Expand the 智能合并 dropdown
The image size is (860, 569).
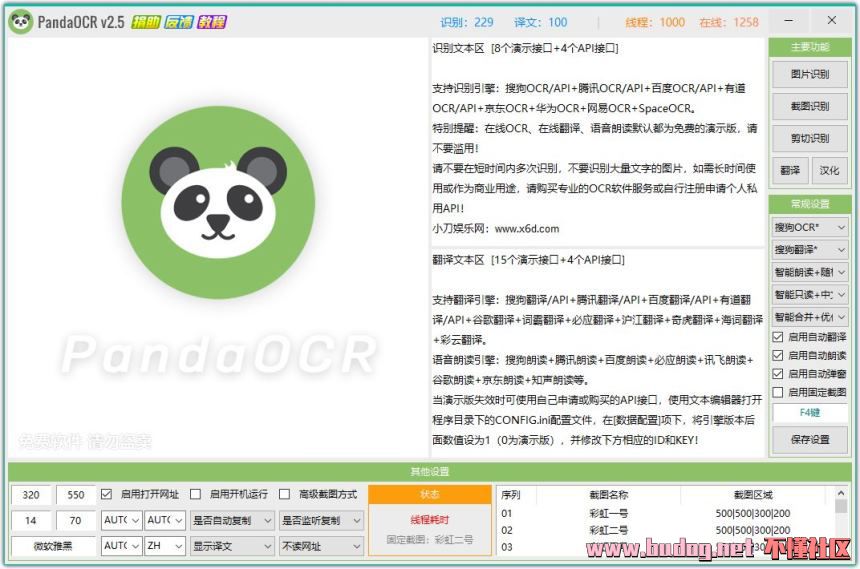(810, 317)
